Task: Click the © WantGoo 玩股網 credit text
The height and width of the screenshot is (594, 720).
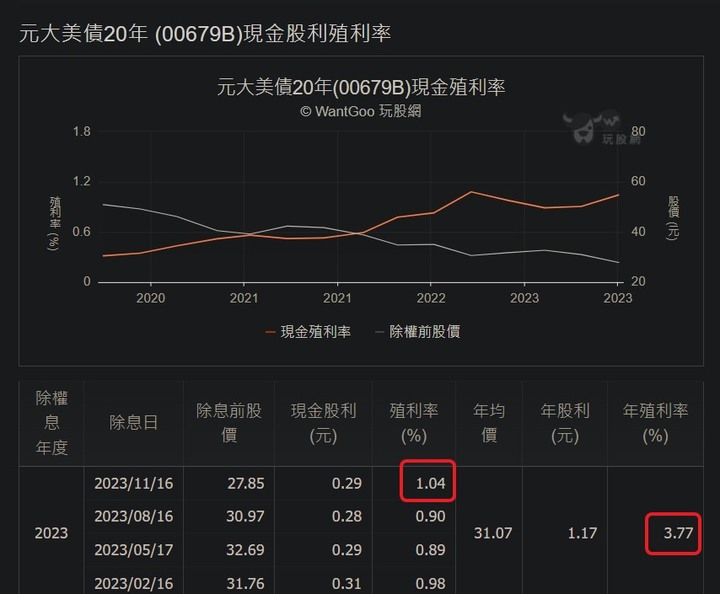Action: coord(361,111)
